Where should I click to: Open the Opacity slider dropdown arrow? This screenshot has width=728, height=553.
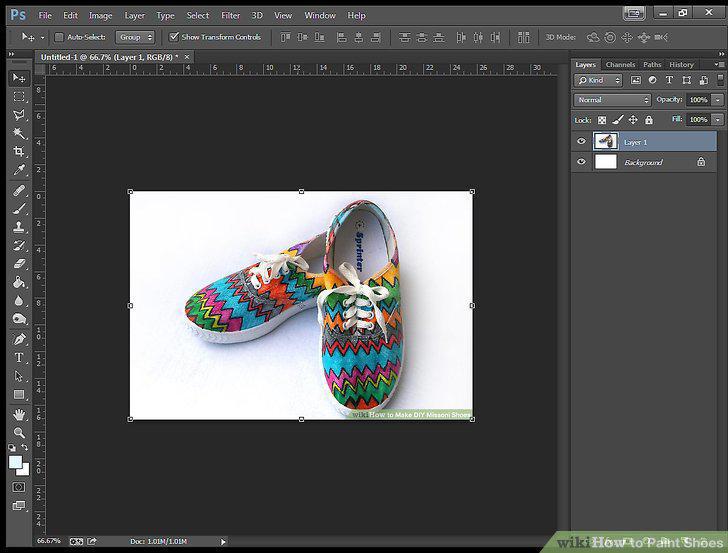718,100
